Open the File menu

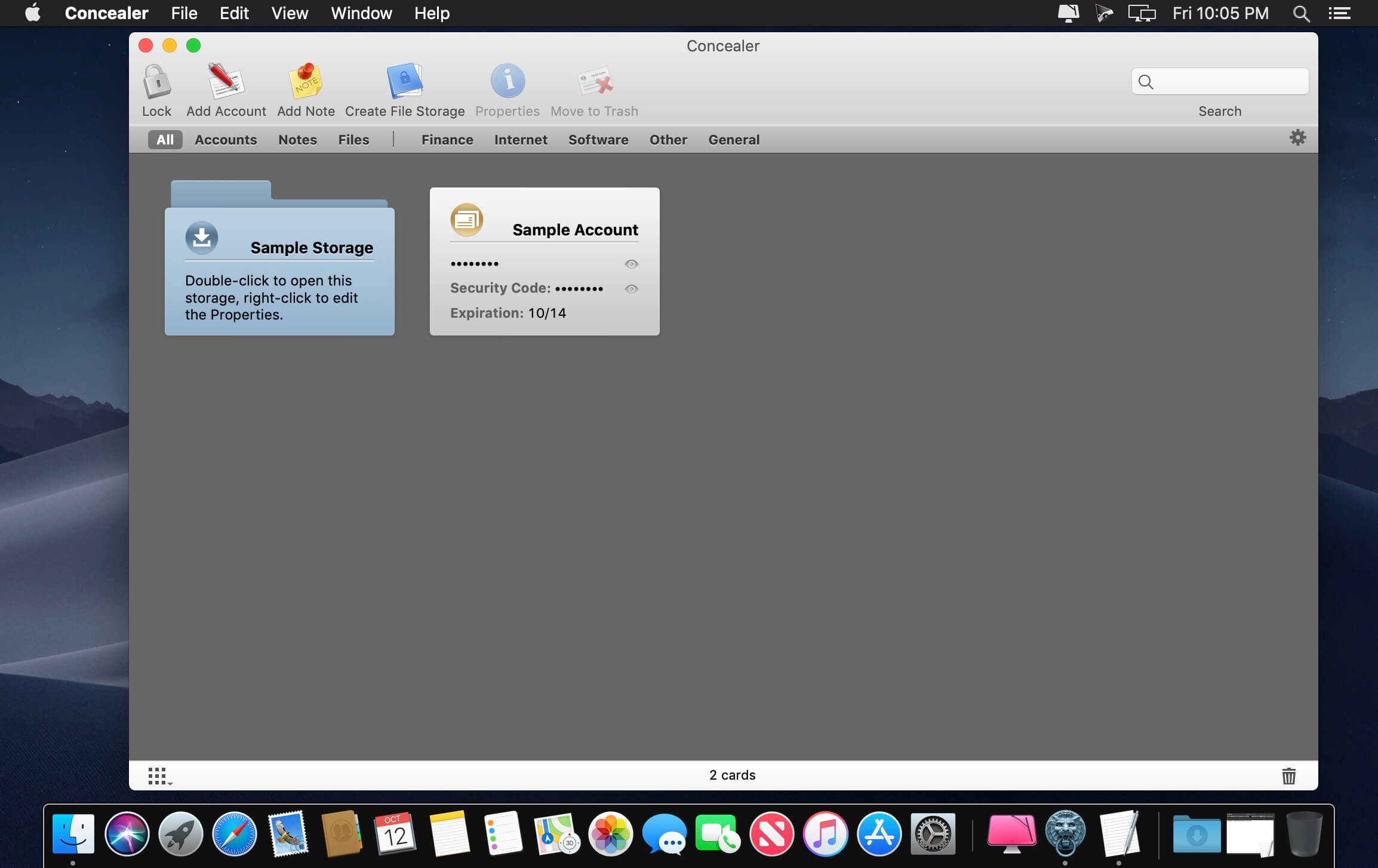click(184, 13)
